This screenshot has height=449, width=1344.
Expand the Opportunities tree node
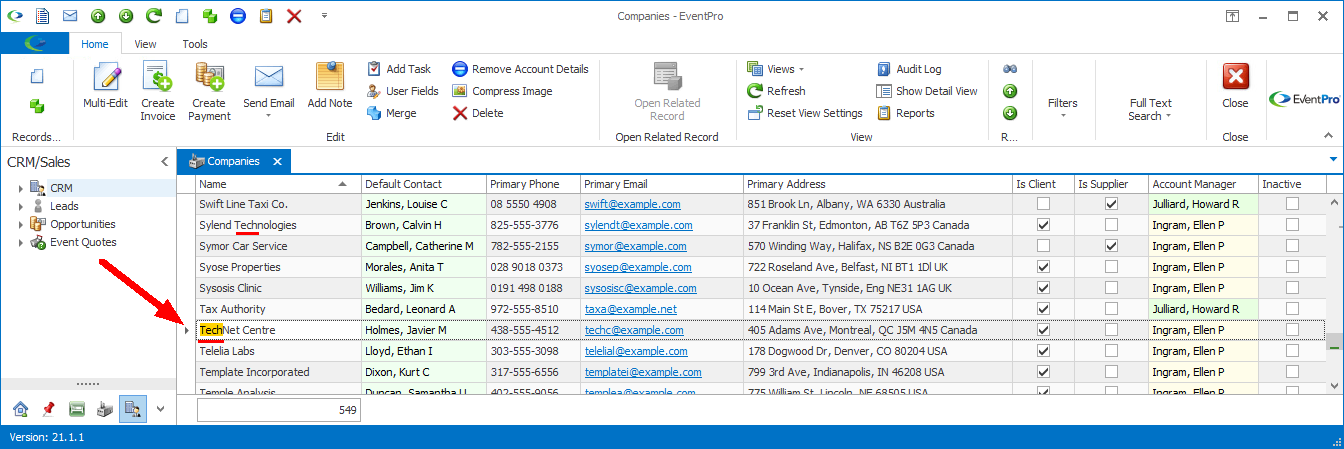point(20,224)
